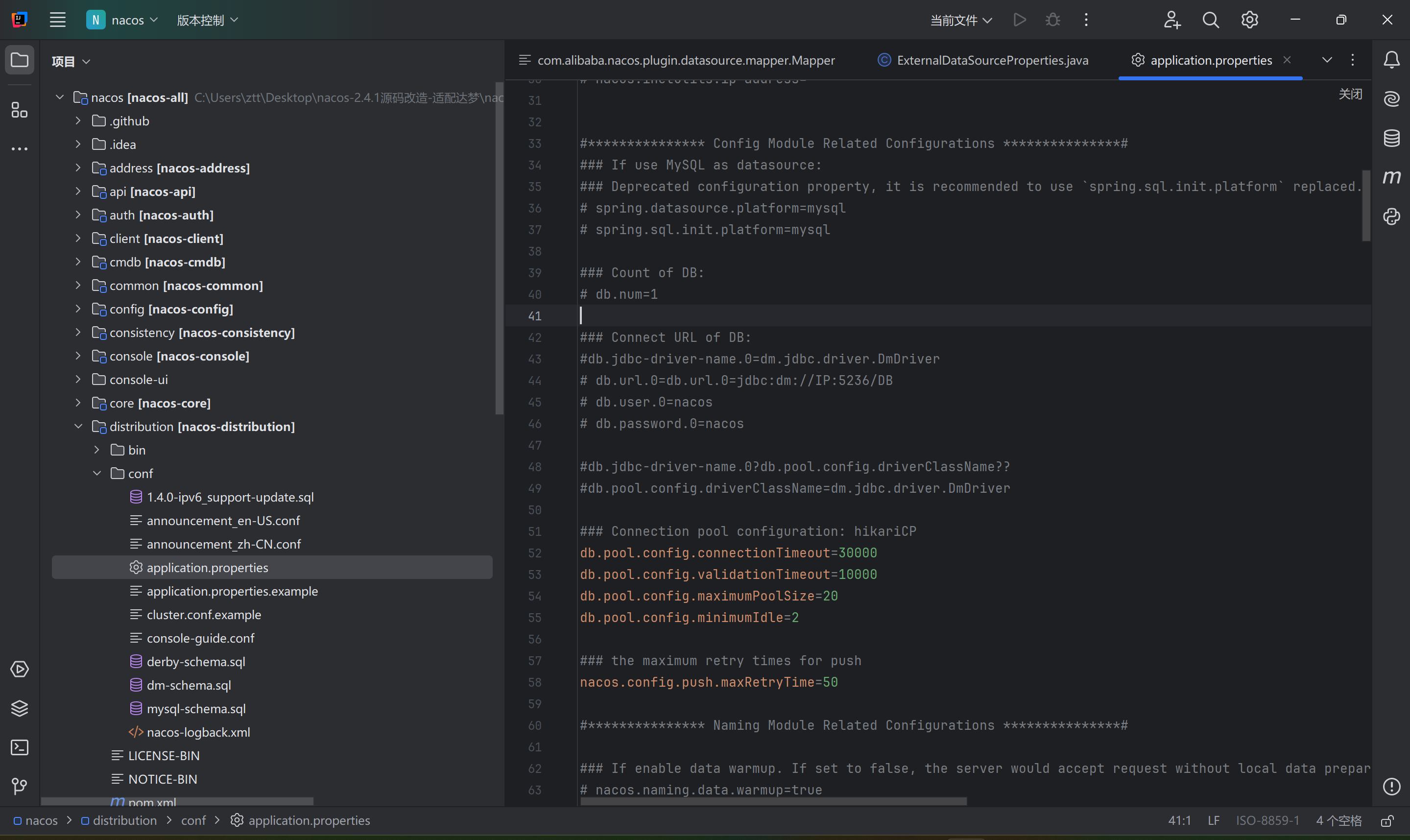
Task: Collapse the distribution [nacos-distribution] folder
Action: (78, 426)
